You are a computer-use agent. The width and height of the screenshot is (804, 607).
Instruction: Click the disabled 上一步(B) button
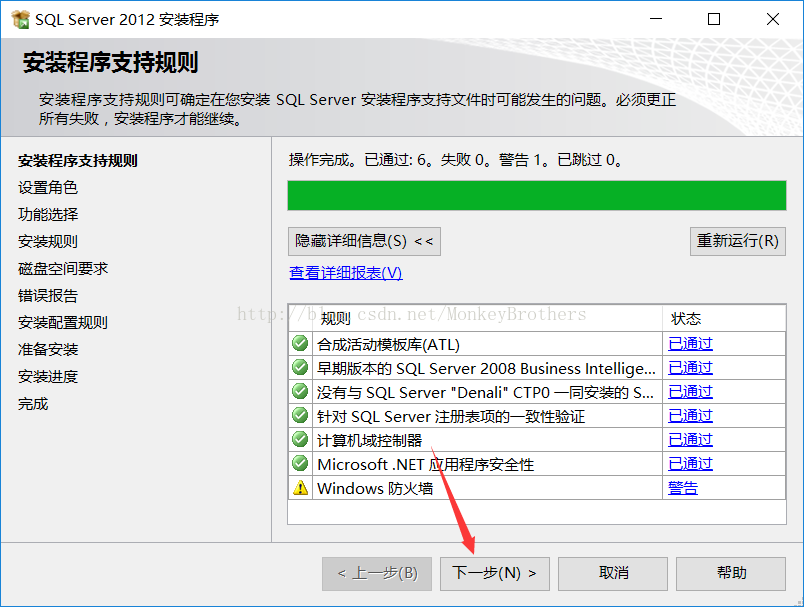point(377,573)
